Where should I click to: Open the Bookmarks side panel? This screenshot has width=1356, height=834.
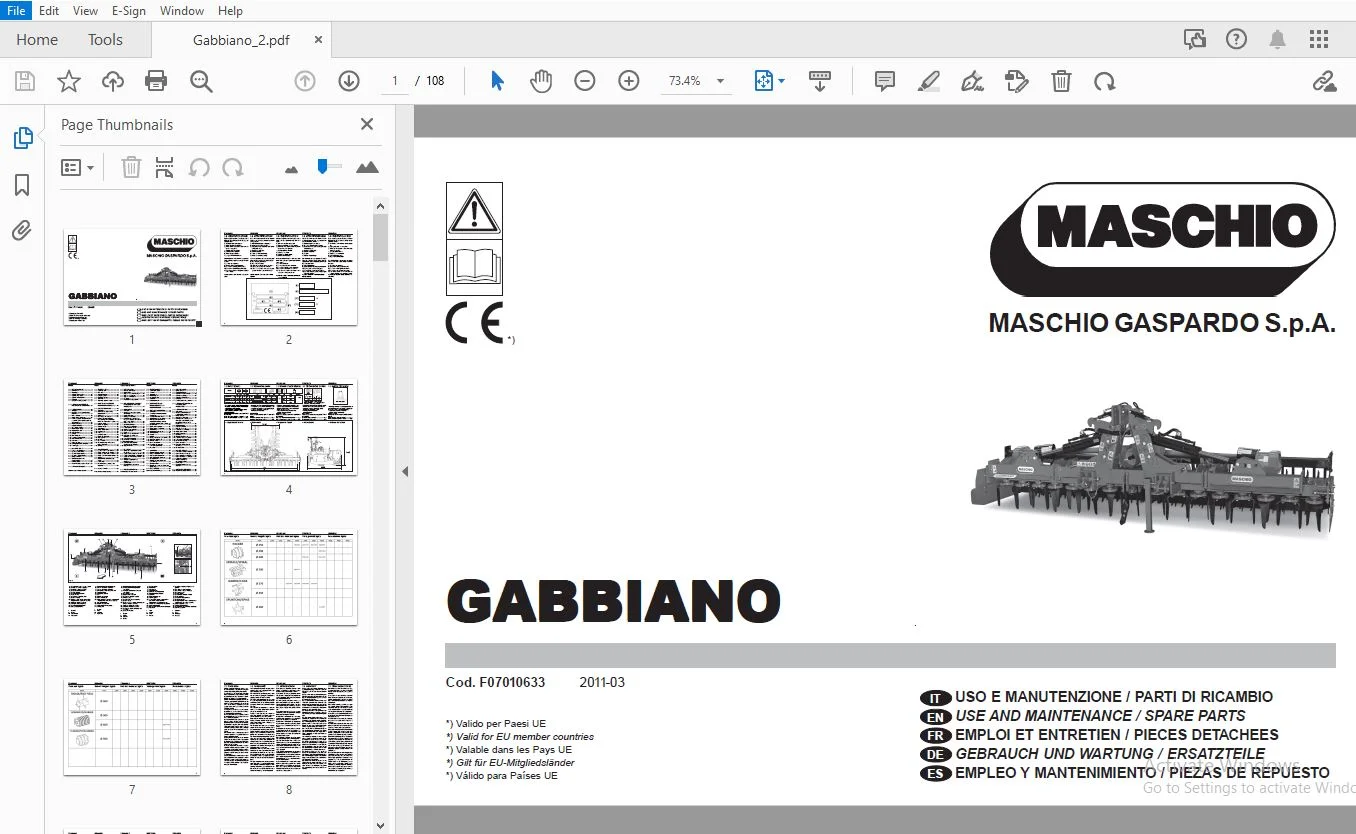tap(22, 185)
